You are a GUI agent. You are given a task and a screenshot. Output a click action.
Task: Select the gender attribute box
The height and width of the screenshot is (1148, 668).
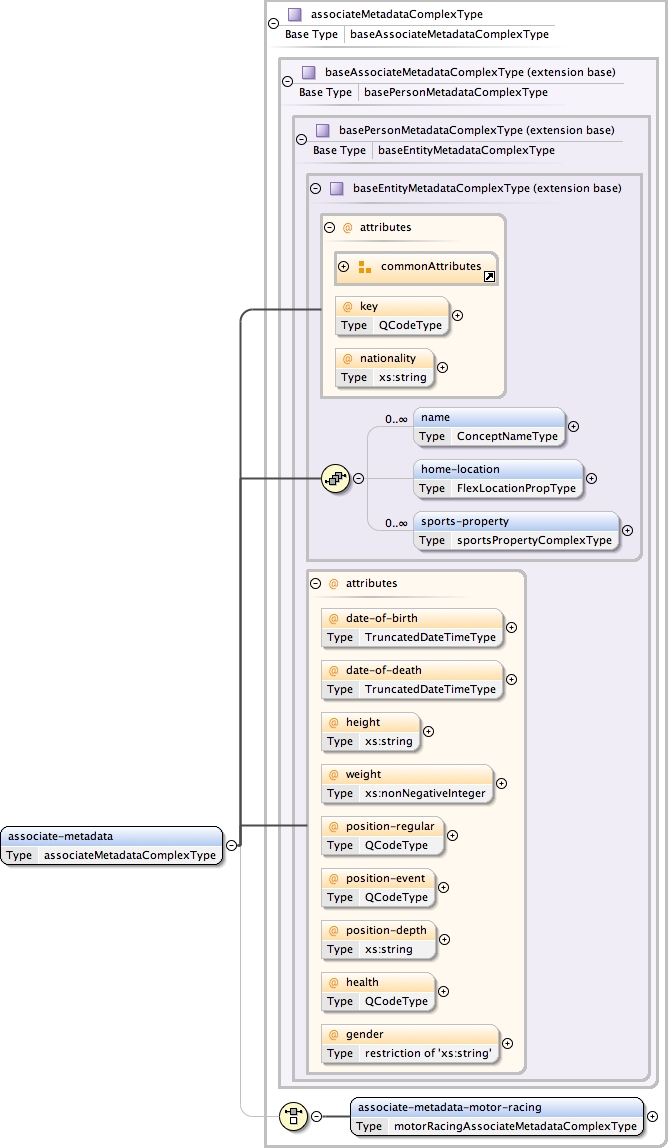pos(412,1043)
